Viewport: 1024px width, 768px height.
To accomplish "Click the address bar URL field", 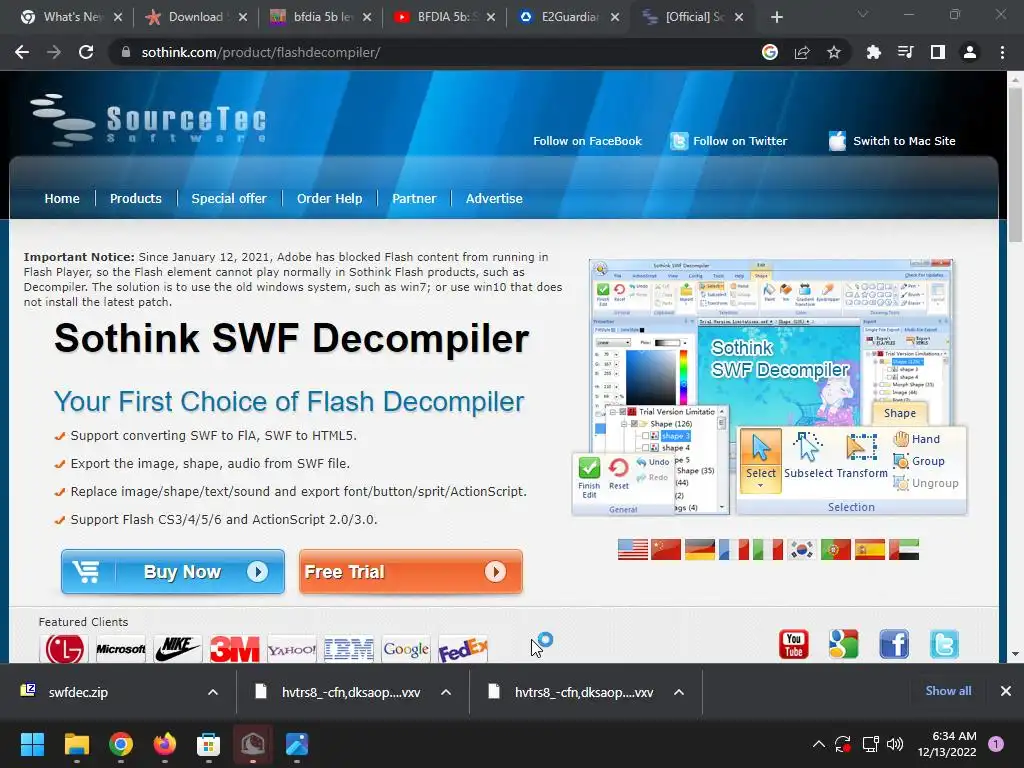I will (431, 52).
